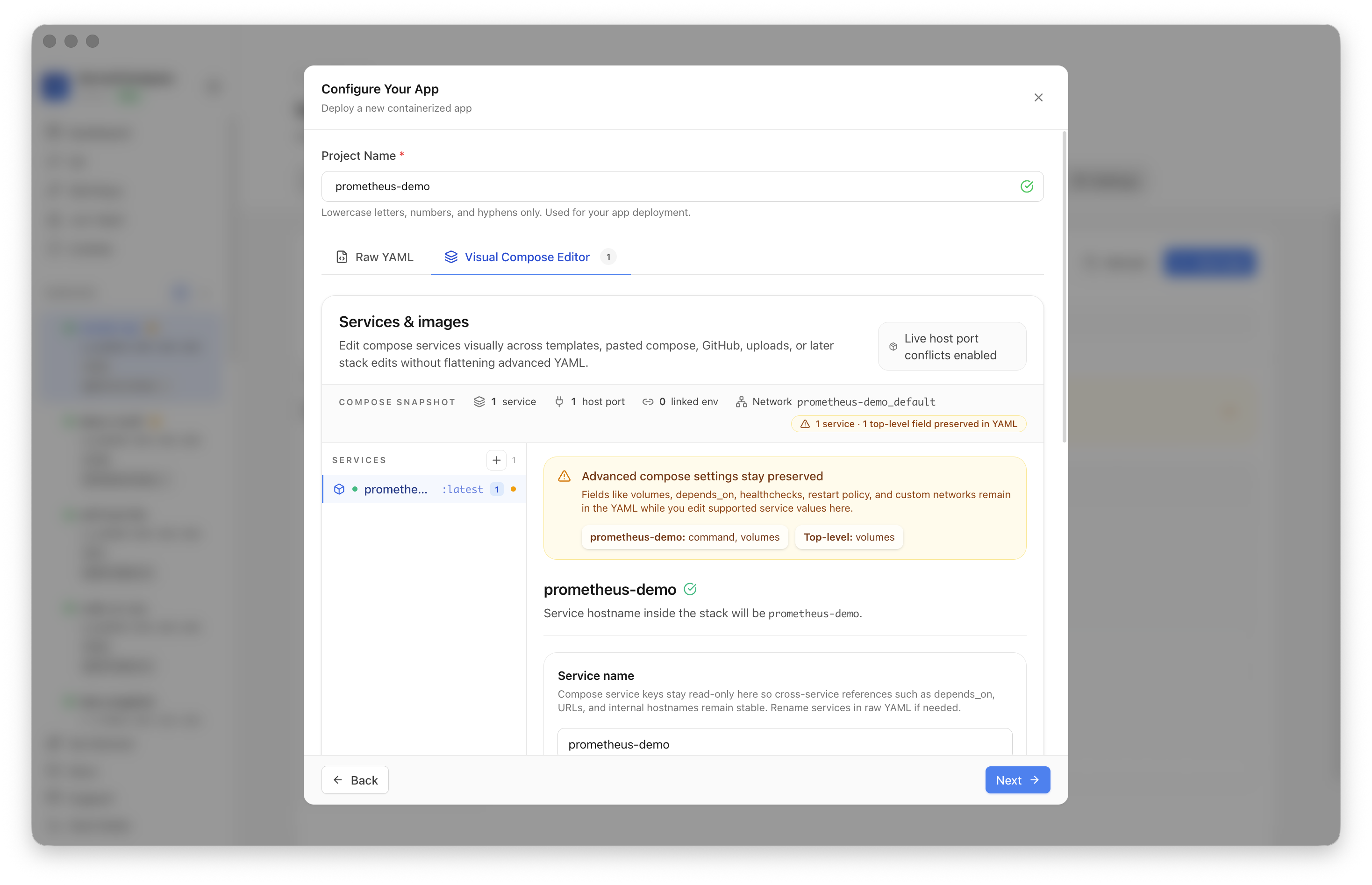Click the green valid checkmark in Project Name
Screen dimensions: 1372x885
coord(1026,186)
